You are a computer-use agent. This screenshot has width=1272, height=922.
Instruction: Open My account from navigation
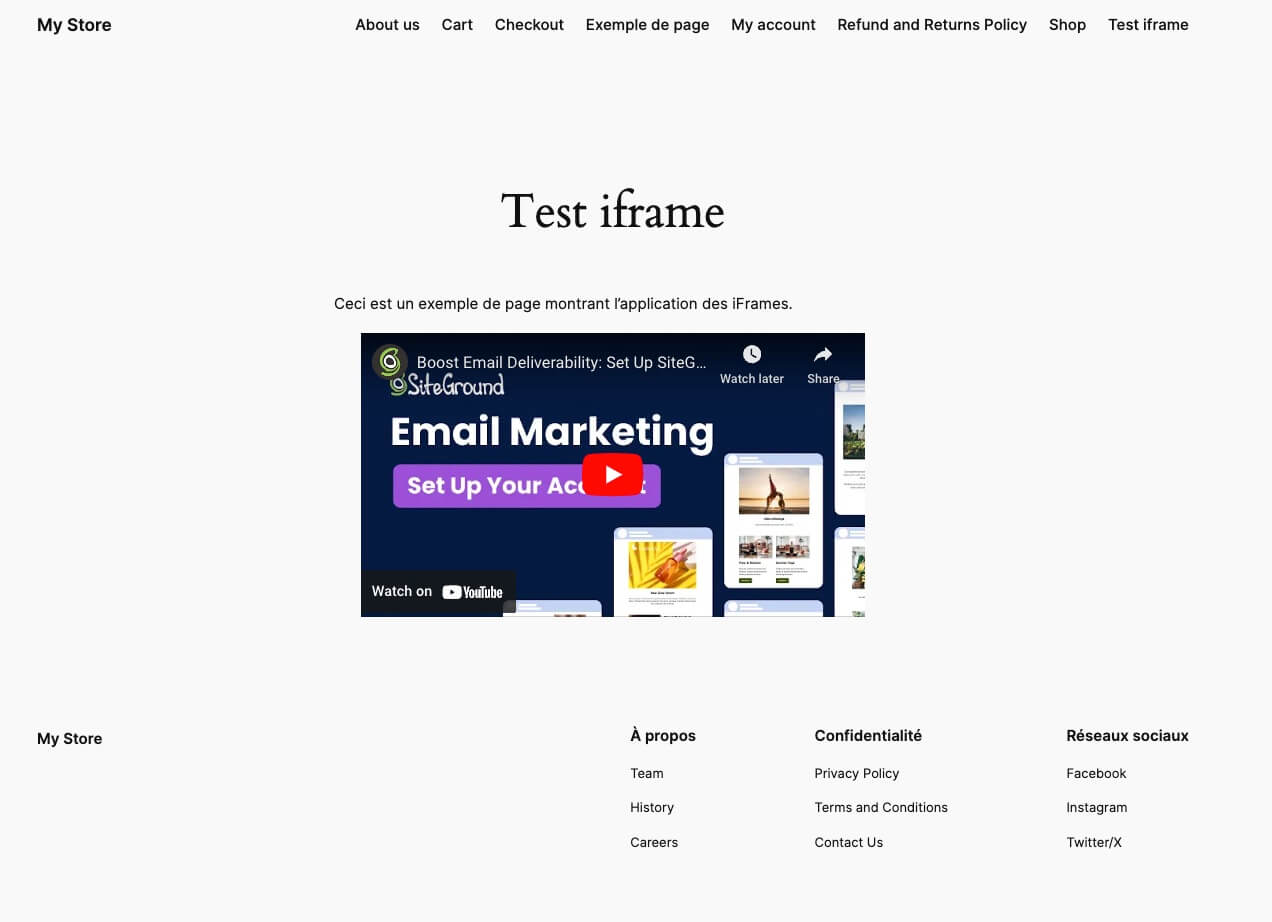point(773,25)
